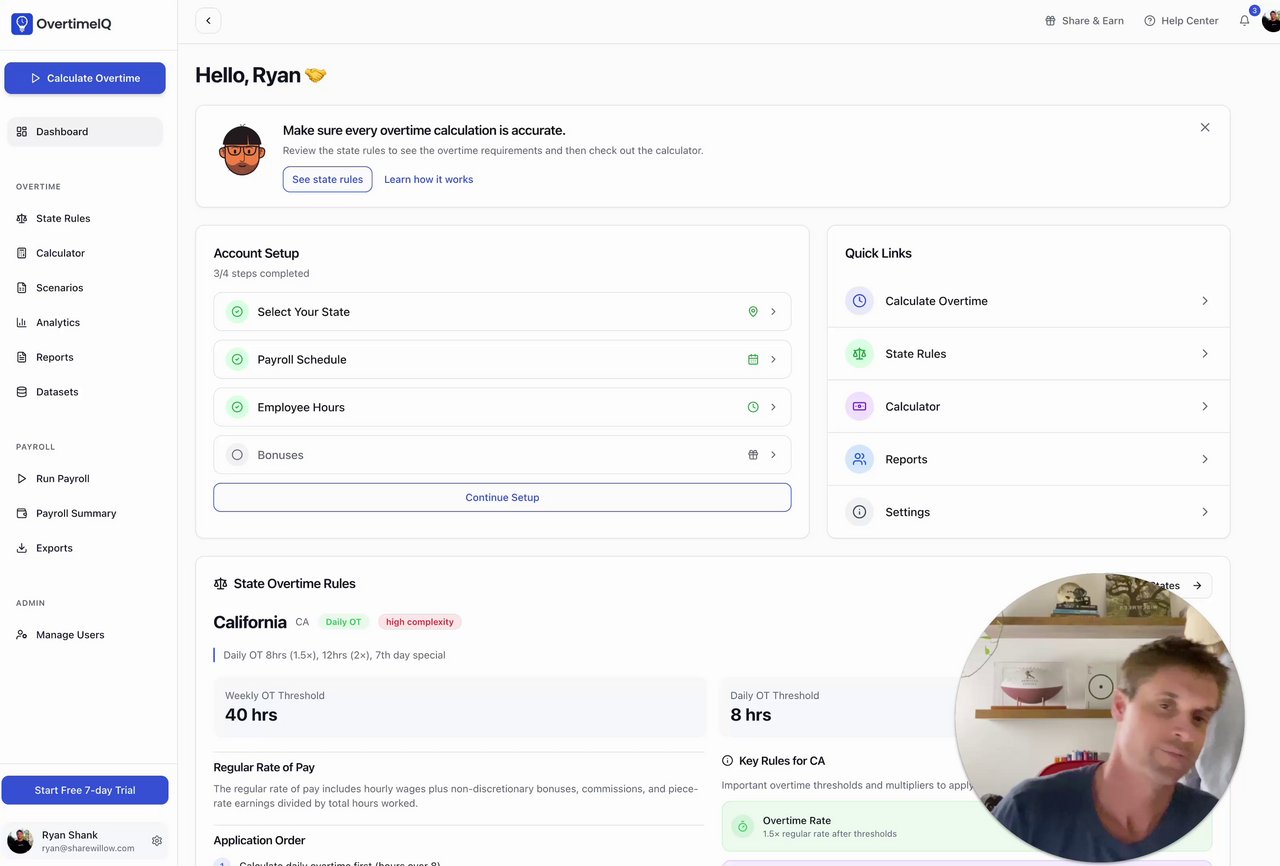Click Continue Setup button
The image size is (1280, 866).
pos(502,498)
